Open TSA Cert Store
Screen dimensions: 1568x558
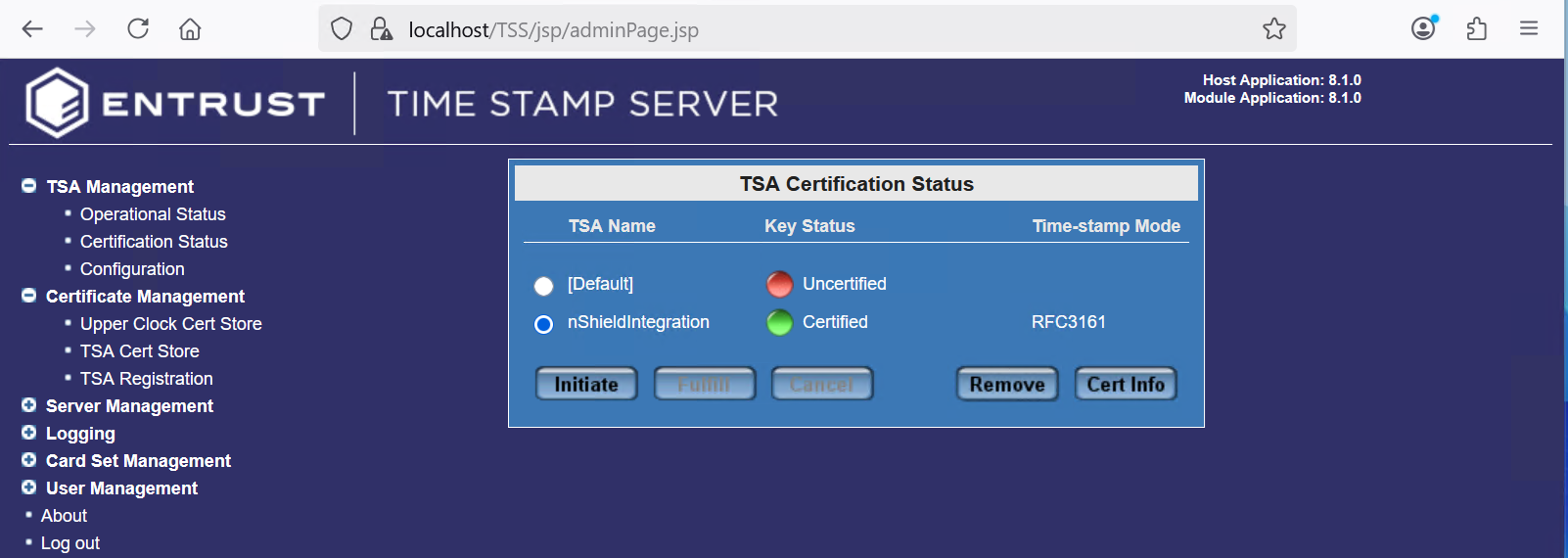pyautogui.click(x=140, y=351)
